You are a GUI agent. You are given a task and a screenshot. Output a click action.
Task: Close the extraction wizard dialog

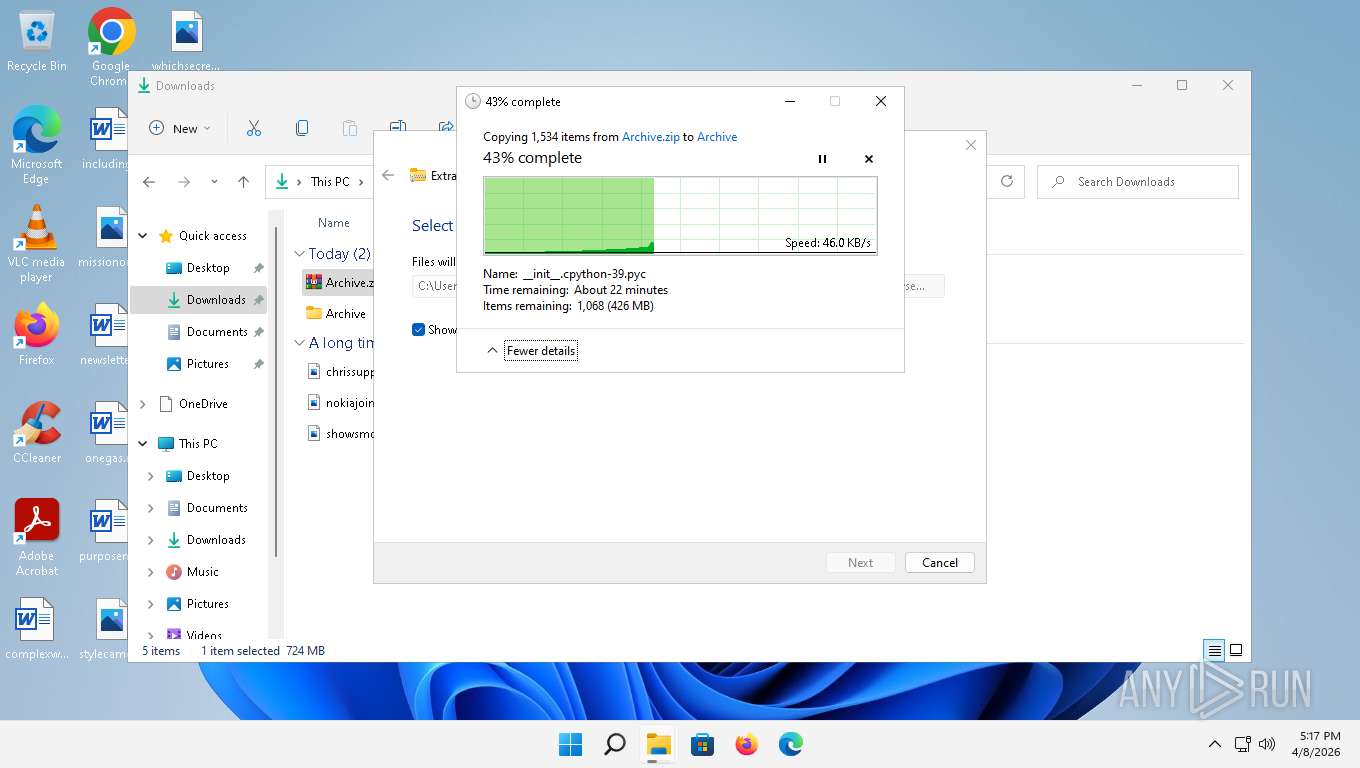coord(970,146)
